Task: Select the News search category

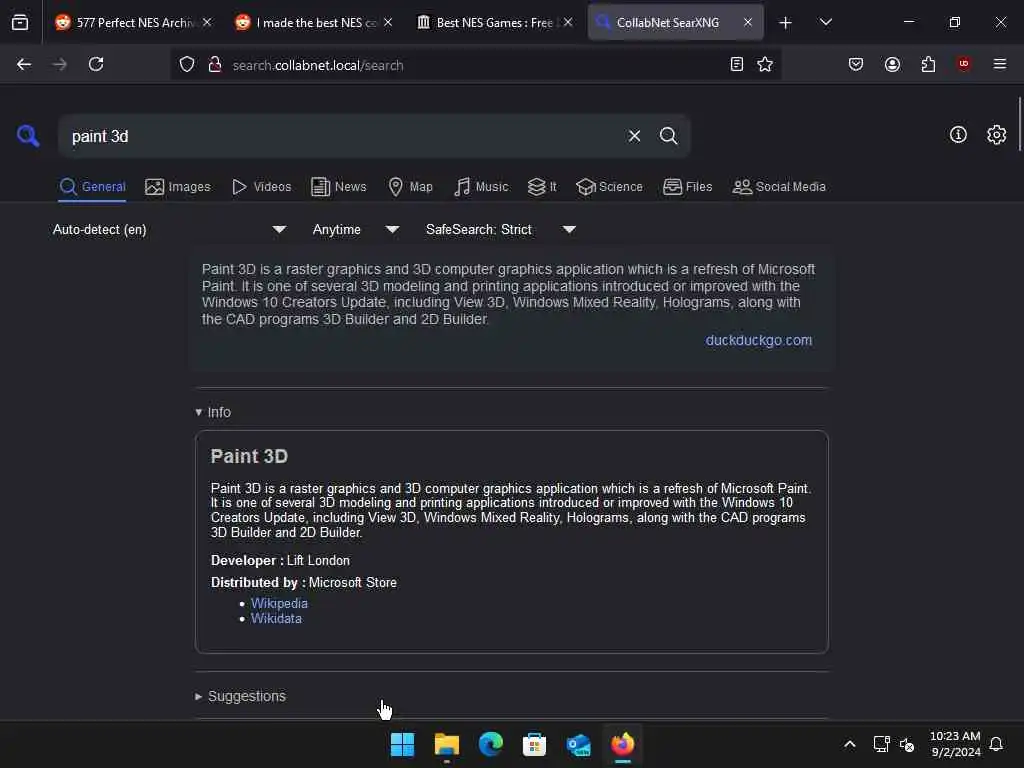Action: [x=338, y=187]
